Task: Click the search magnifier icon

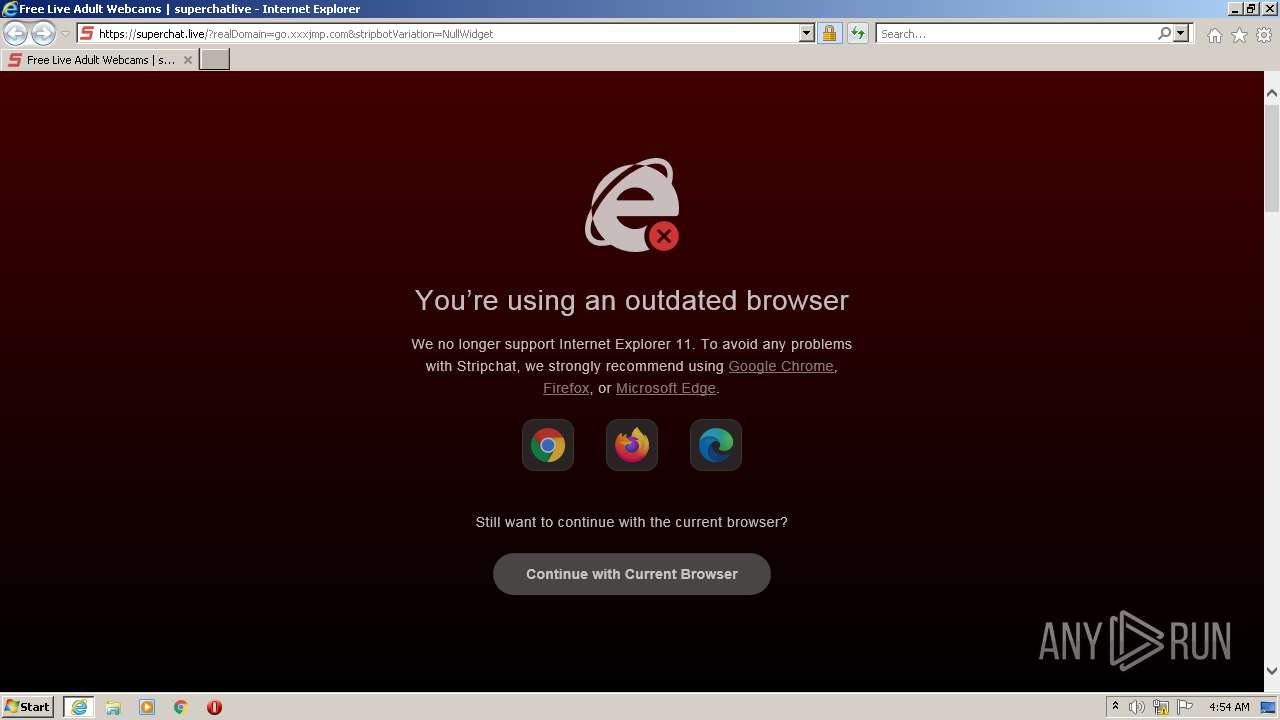Action: point(1164,34)
